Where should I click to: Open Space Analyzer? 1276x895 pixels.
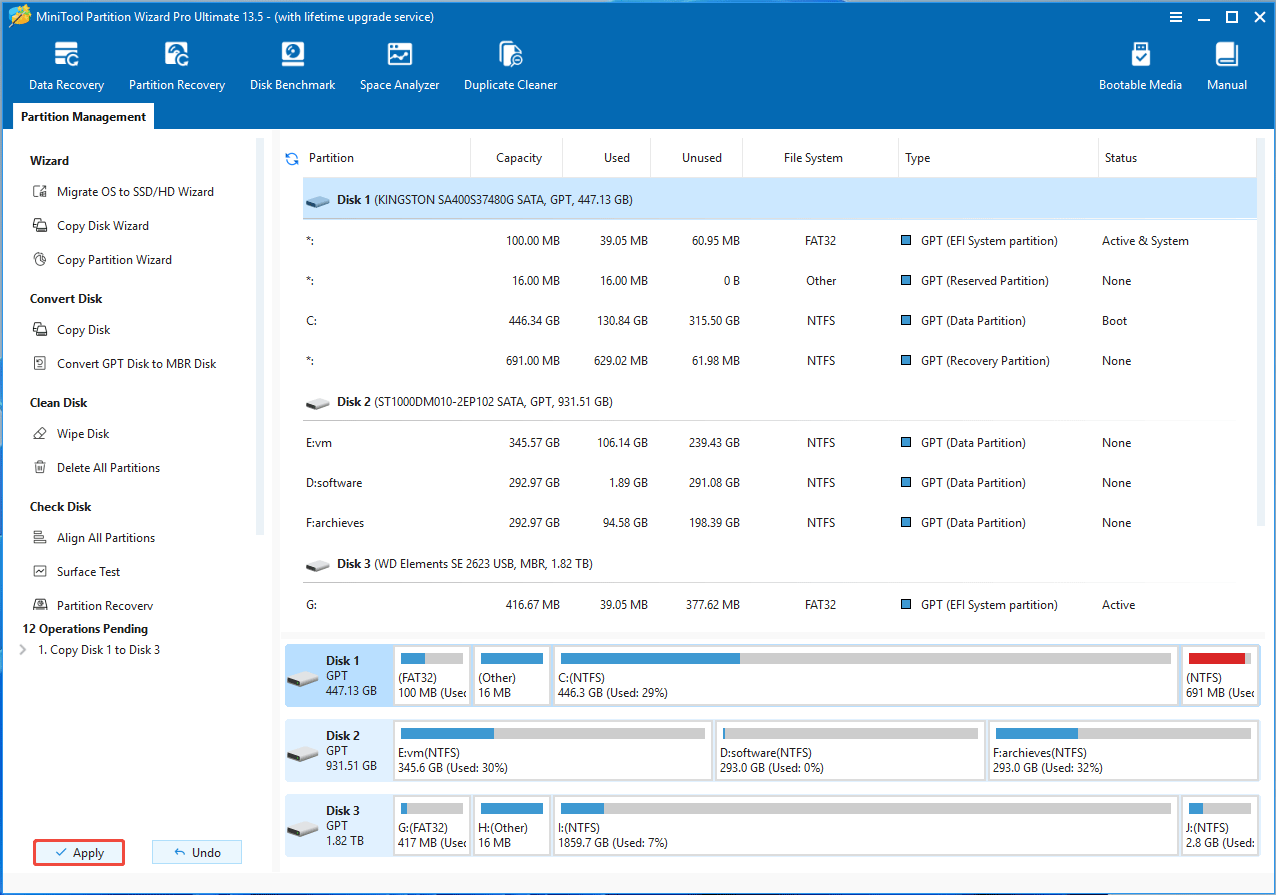click(x=399, y=64)
